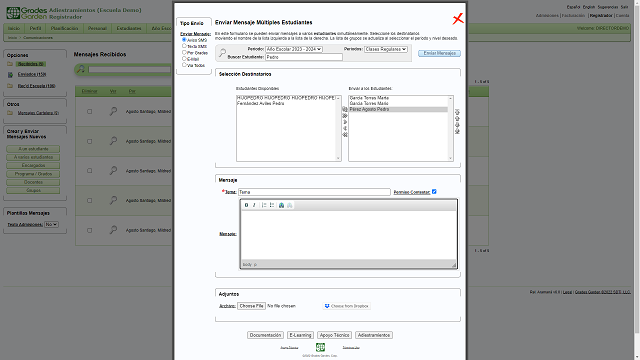Open Personal menu on background page

(x=97, y=29)
